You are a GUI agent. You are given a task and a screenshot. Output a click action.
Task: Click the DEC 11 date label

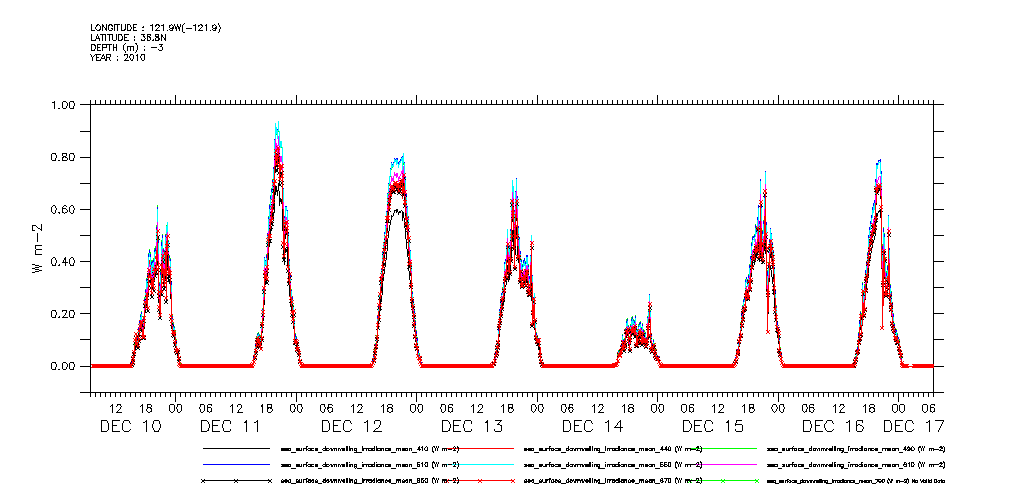[x=230, y=426]
